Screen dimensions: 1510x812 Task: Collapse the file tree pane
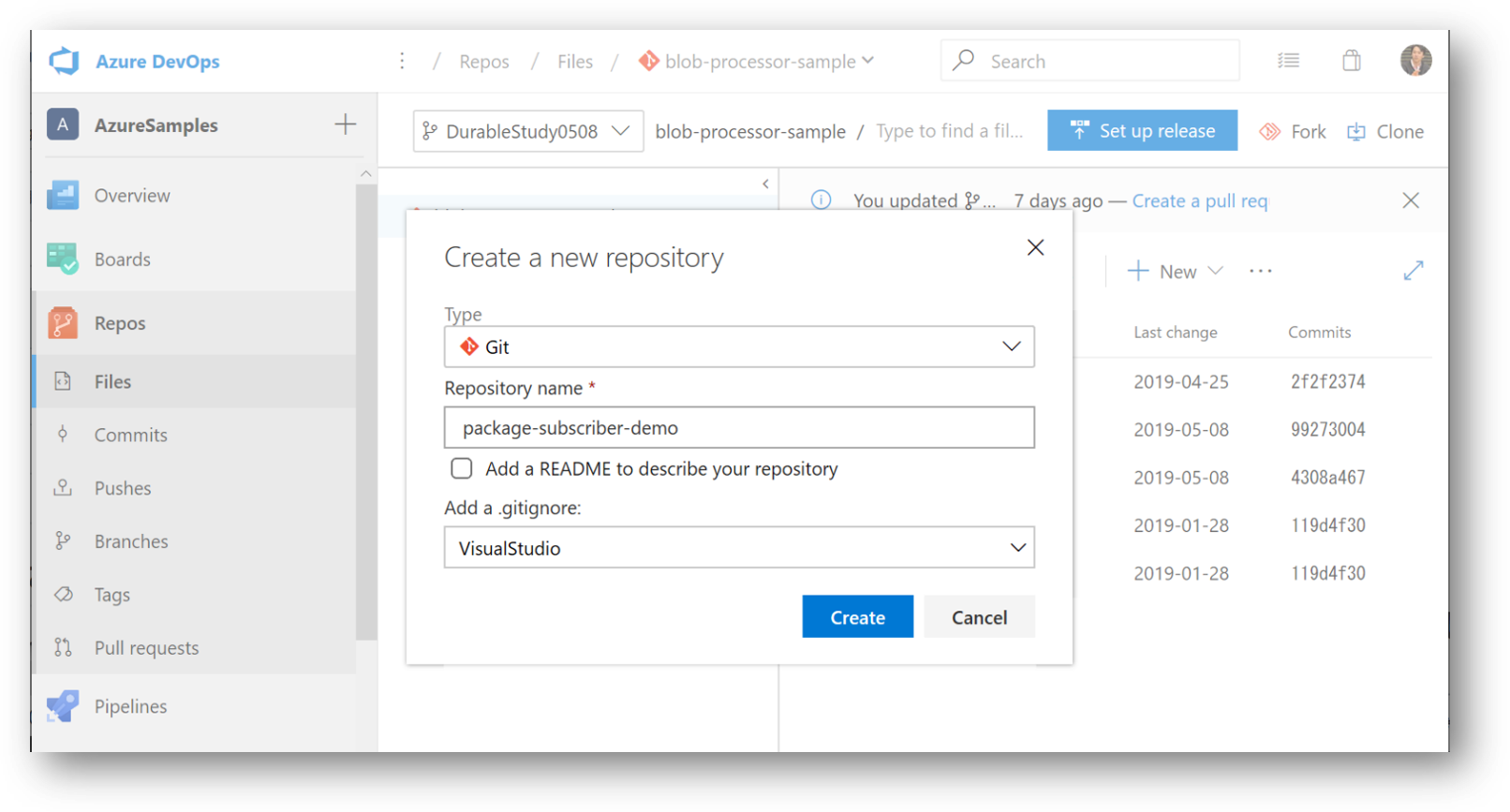(x=765, y=184)
